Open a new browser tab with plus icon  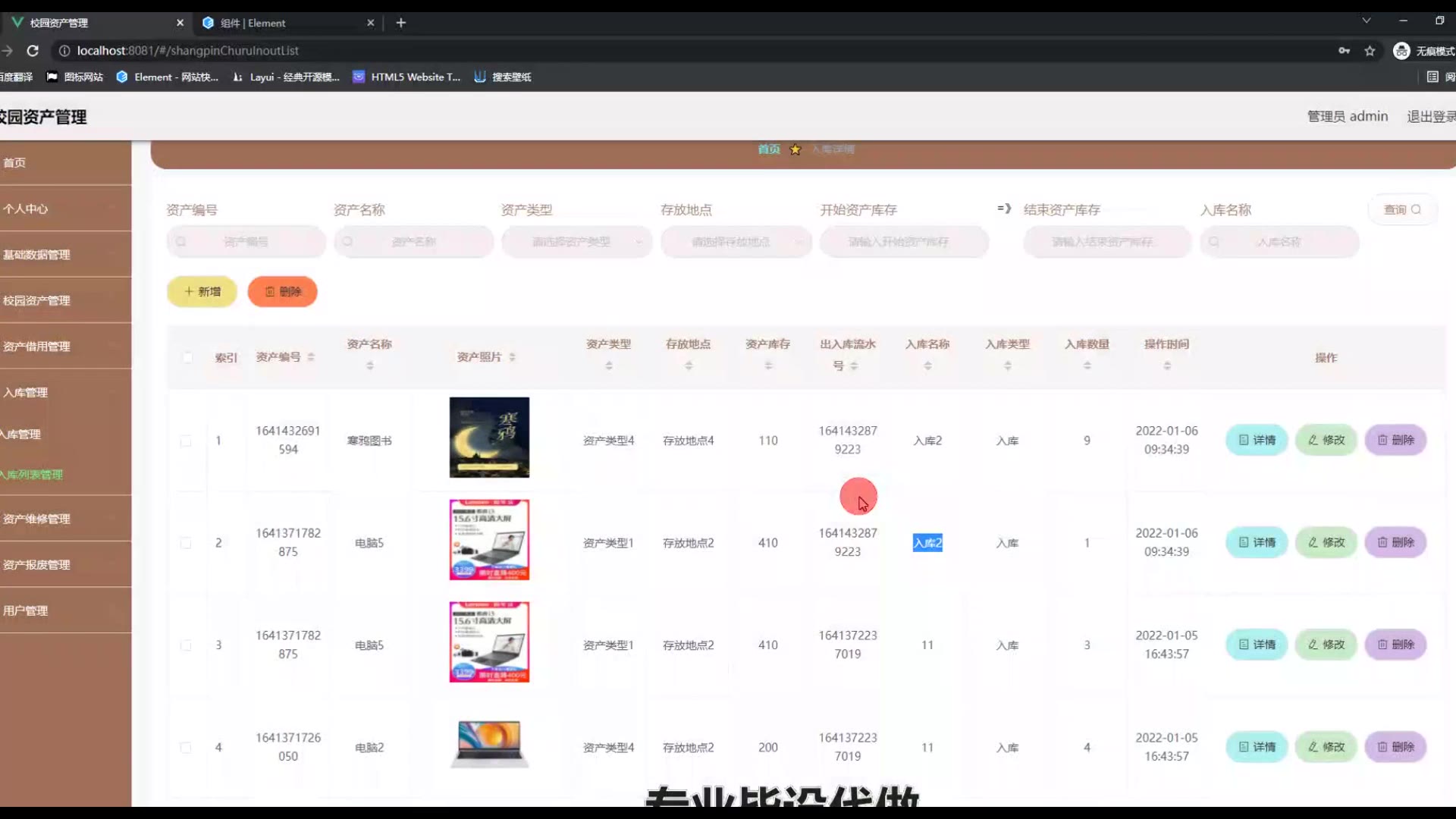[401, 23]
